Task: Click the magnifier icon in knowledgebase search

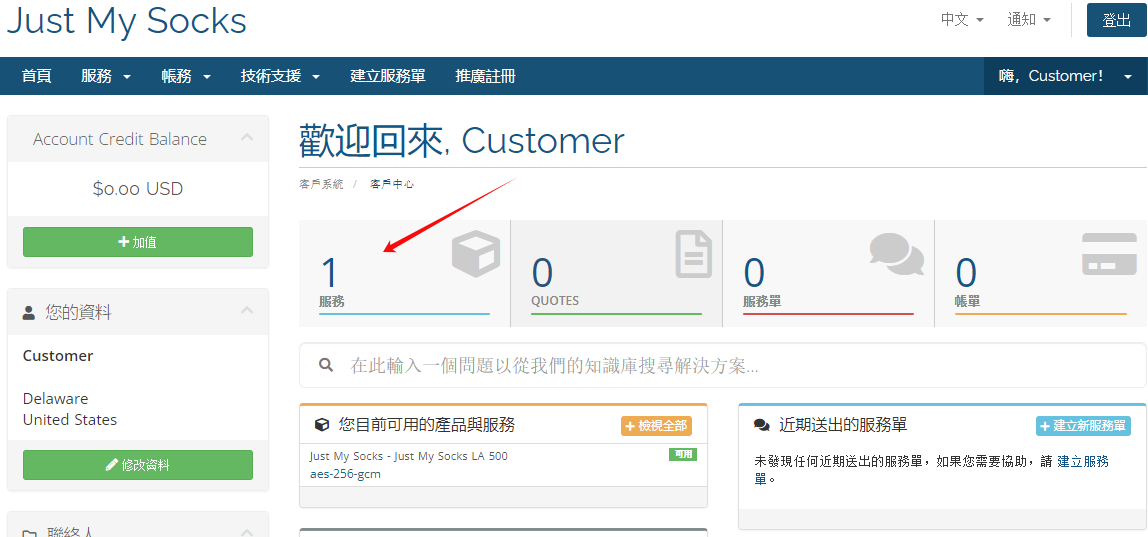Action: point(326,366)
